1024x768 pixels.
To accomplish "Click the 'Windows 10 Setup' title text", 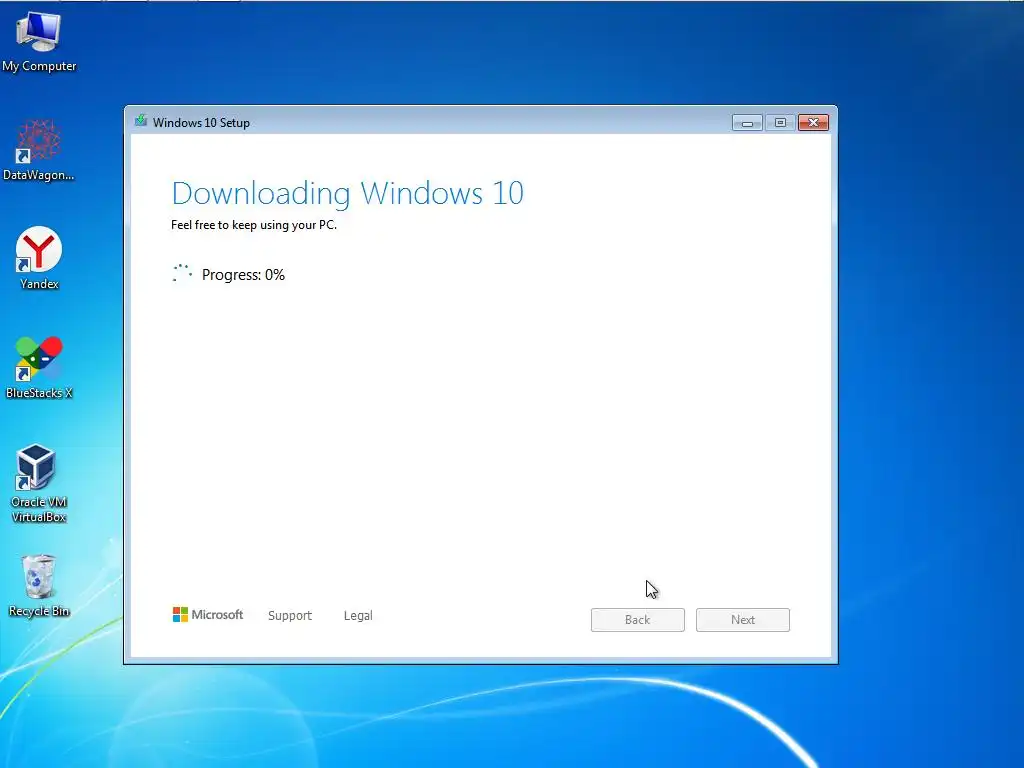I will (201, 123).
